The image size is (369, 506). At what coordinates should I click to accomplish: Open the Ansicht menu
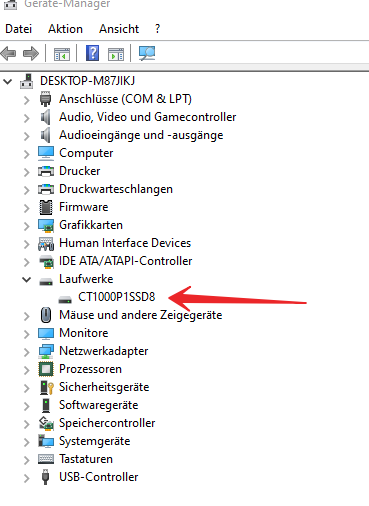click(119, 29)
